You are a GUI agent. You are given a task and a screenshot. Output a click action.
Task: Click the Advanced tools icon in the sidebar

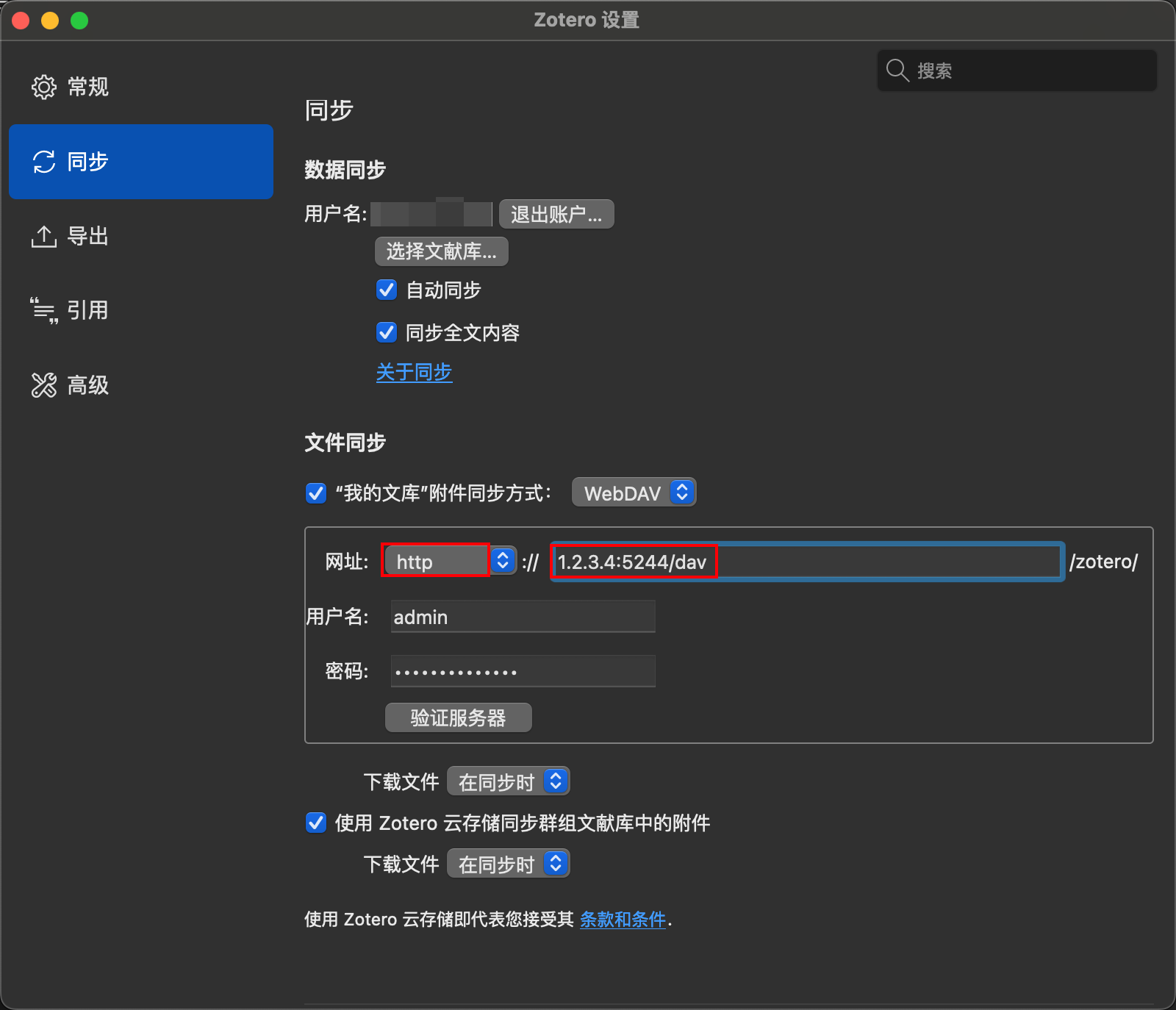(43, 385)
